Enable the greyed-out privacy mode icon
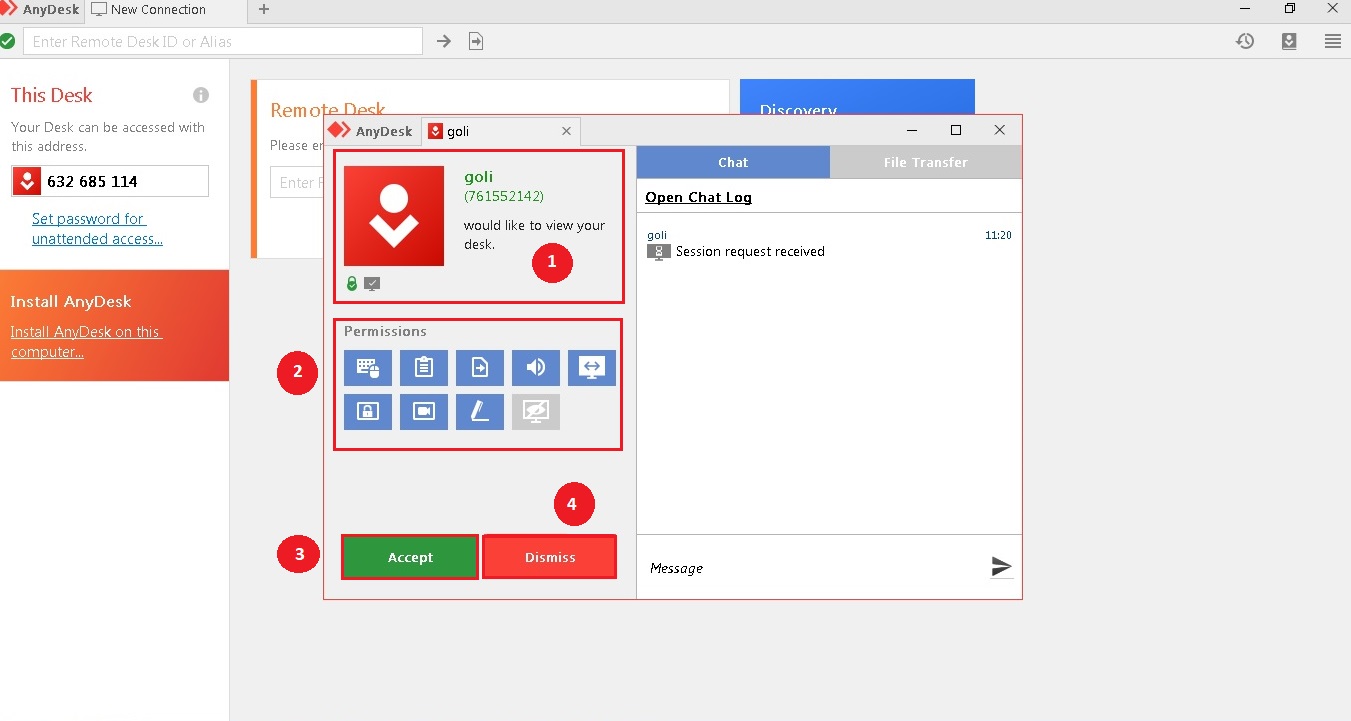 pyautogui.click(x=536, y=412)
